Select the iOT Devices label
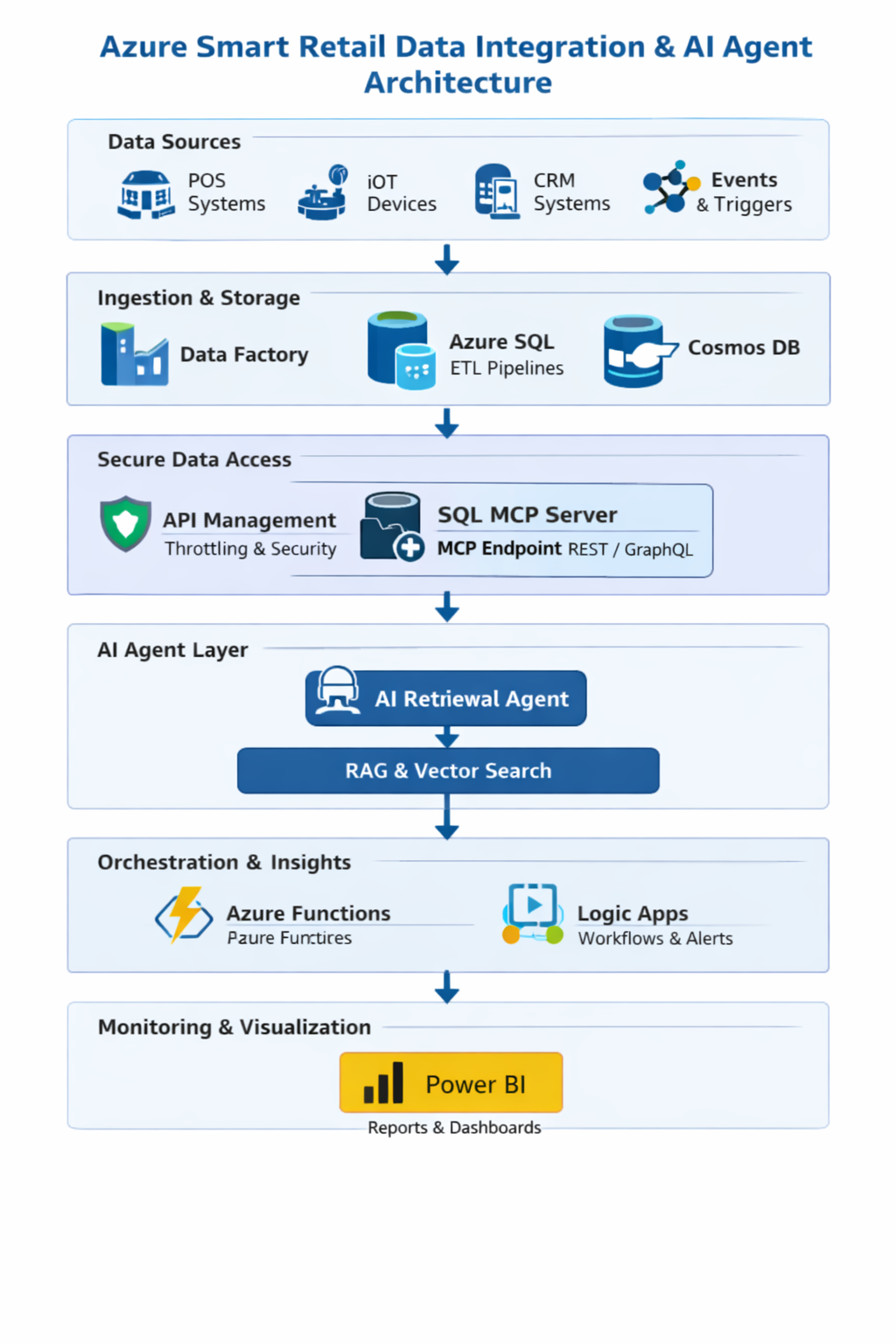This screenshot has width=896, height=1344. [x=402, y=192]
